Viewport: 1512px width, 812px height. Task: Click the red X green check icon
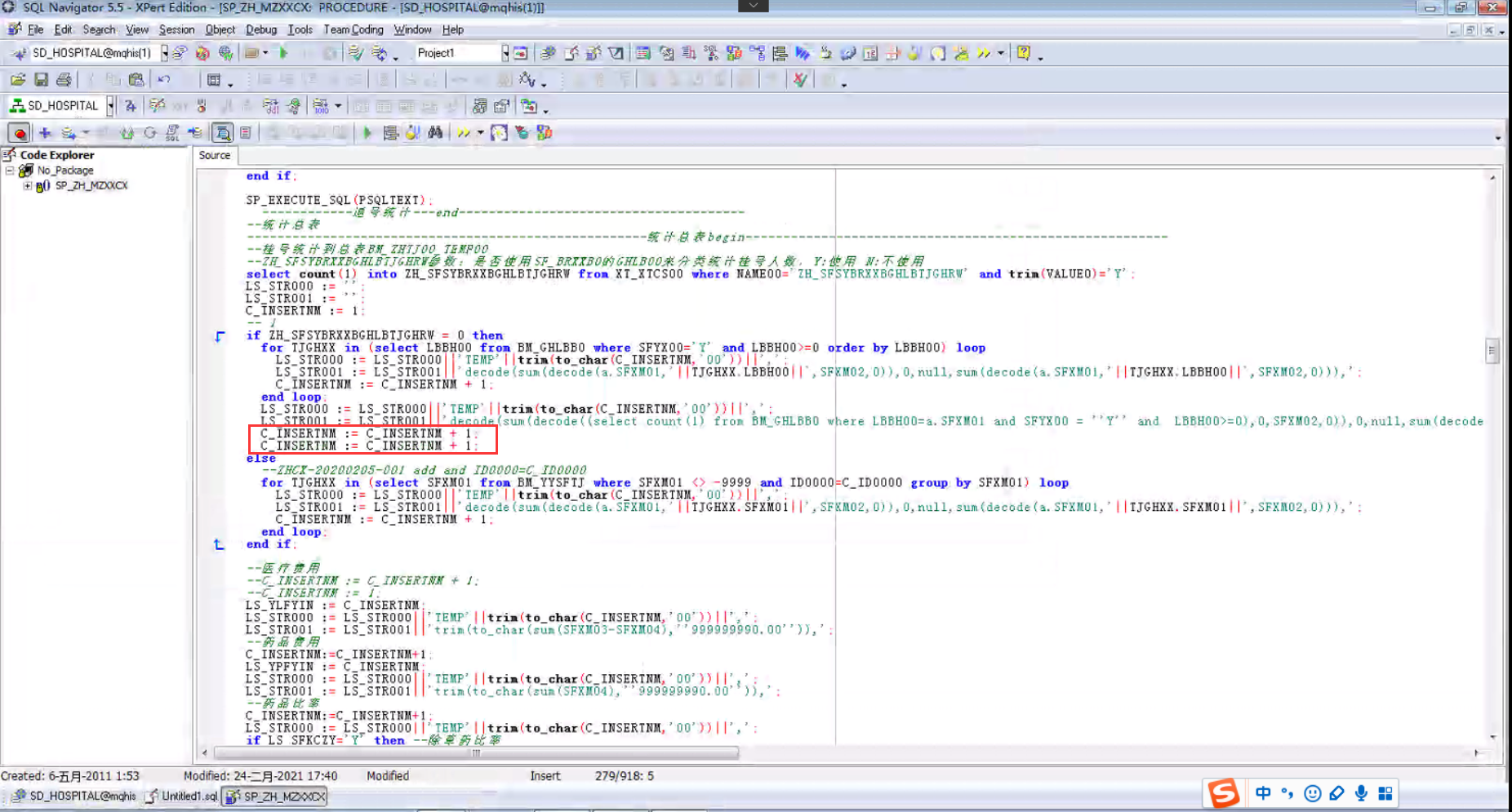click(800, 80)
